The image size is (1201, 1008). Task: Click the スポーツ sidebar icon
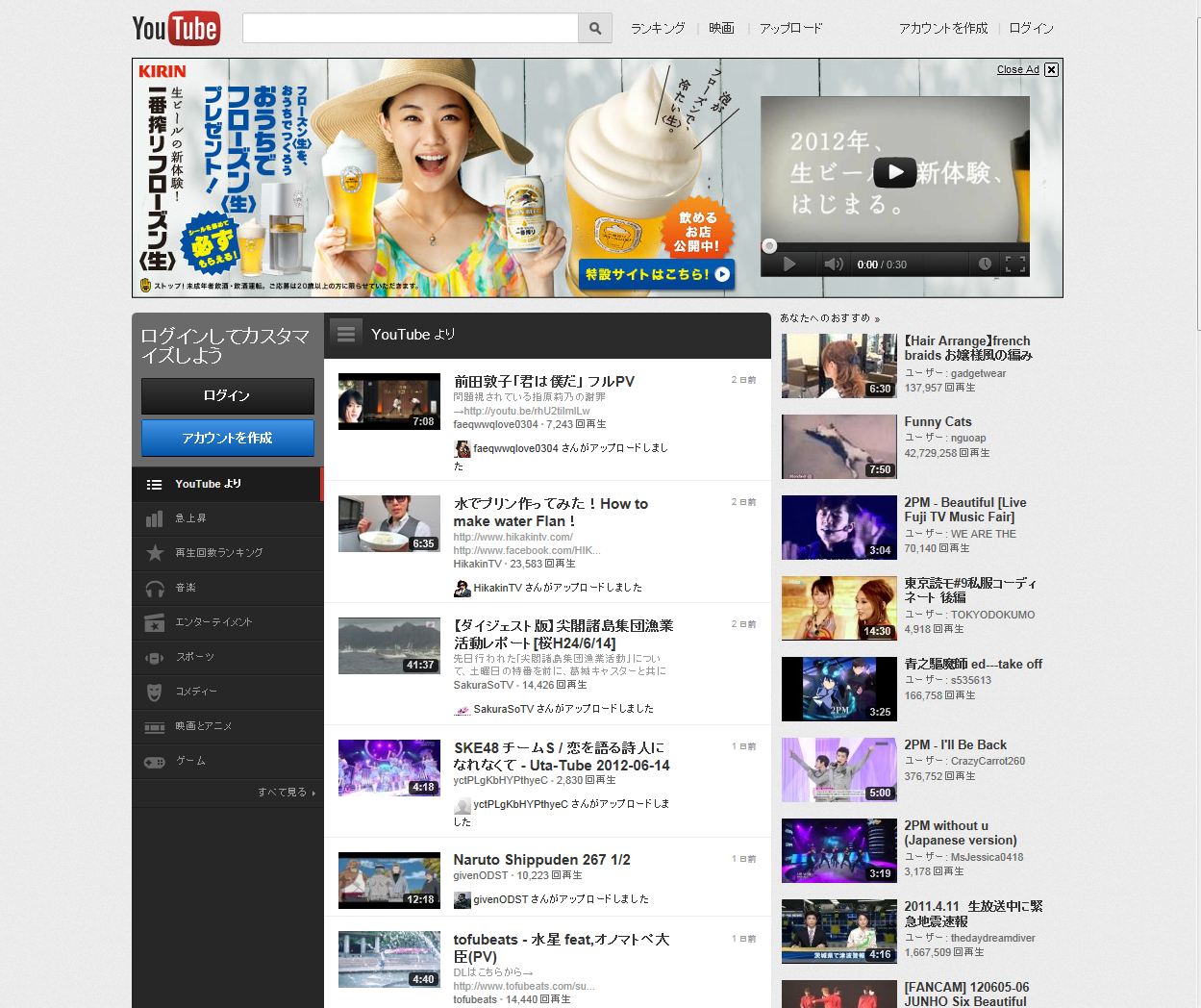154,657
